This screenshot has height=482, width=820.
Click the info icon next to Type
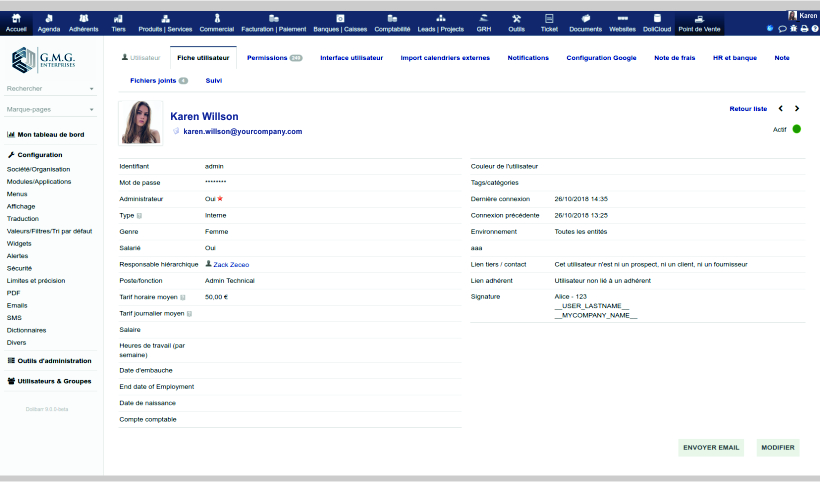[139, 215]
